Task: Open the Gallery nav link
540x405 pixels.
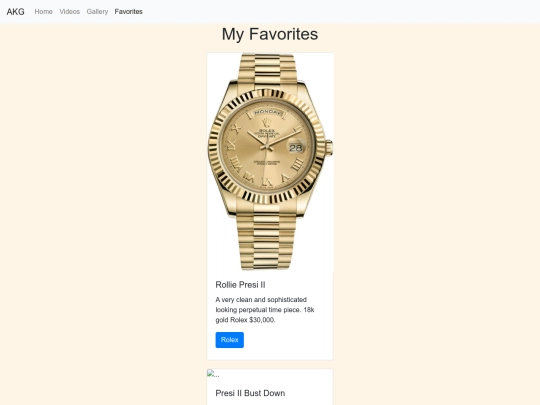Action: 97,12
